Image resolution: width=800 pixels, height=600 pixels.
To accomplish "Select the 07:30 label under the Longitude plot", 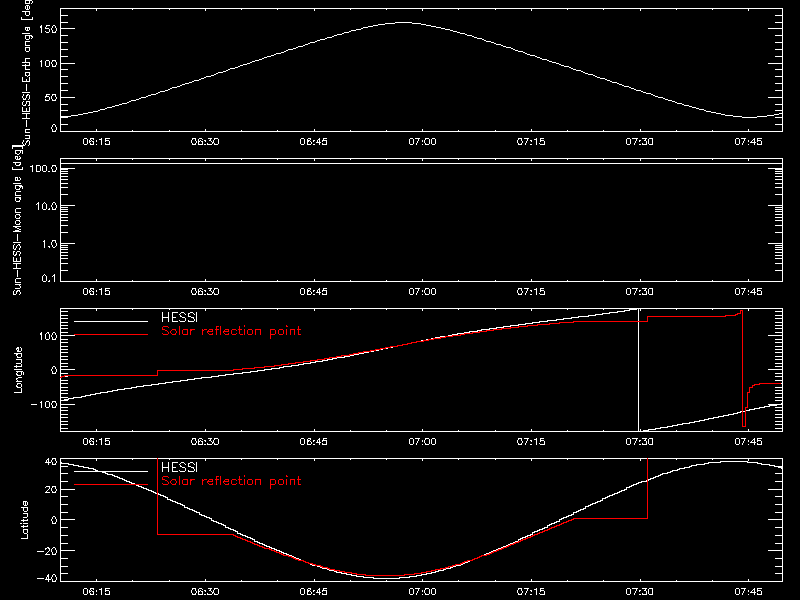I will point(640,441).
